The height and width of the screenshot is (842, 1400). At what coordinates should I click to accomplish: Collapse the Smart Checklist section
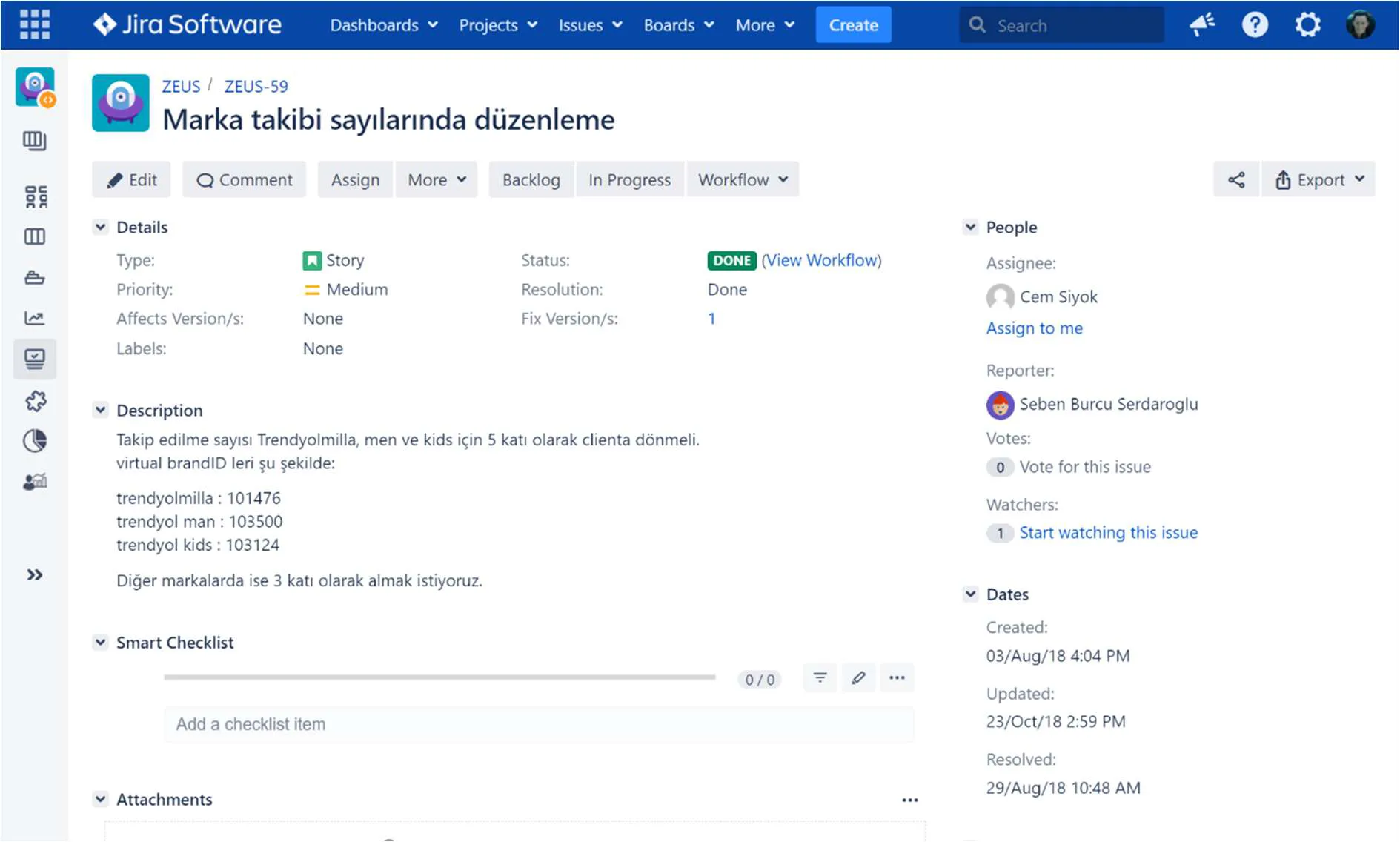pos(101,642)
